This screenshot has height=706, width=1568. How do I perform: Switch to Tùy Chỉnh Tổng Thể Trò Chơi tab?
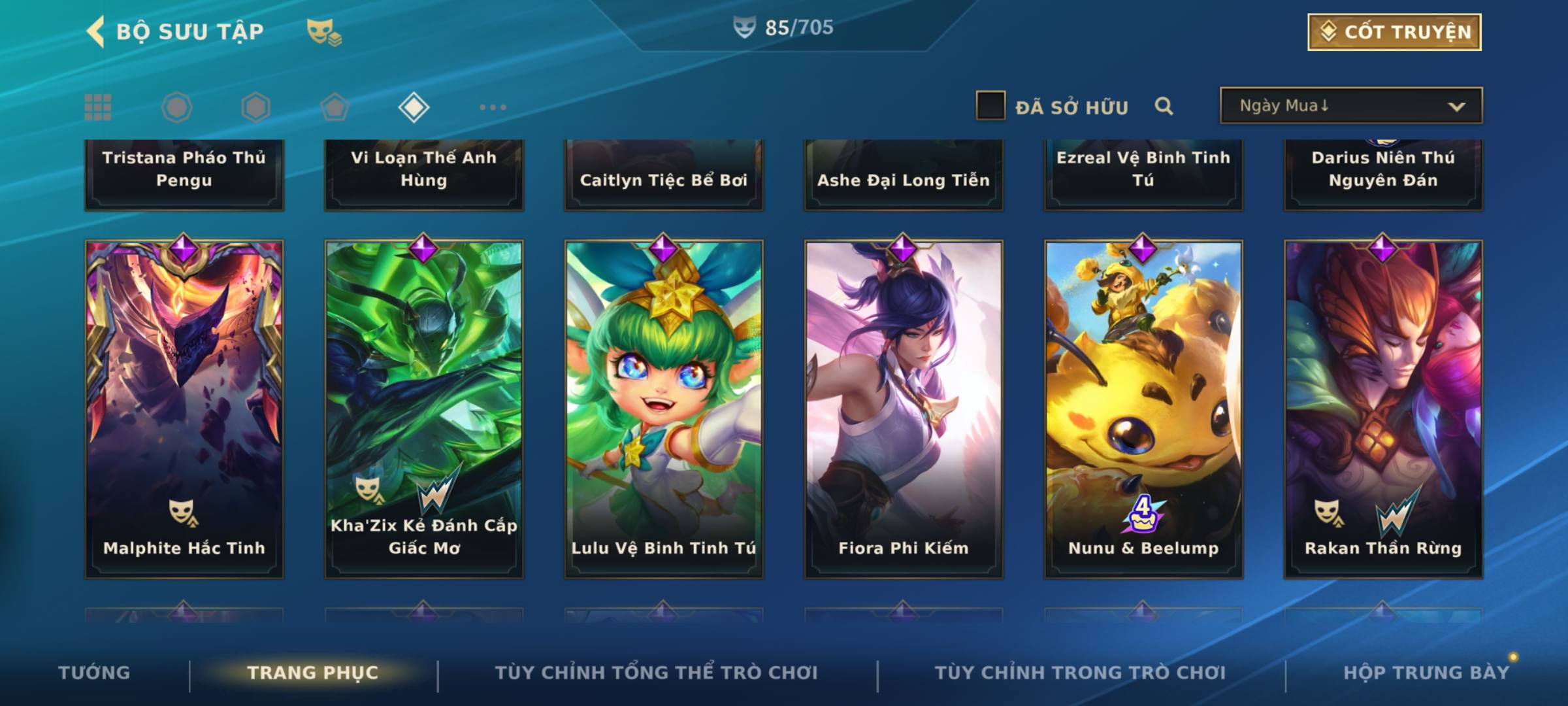[656, 673]
